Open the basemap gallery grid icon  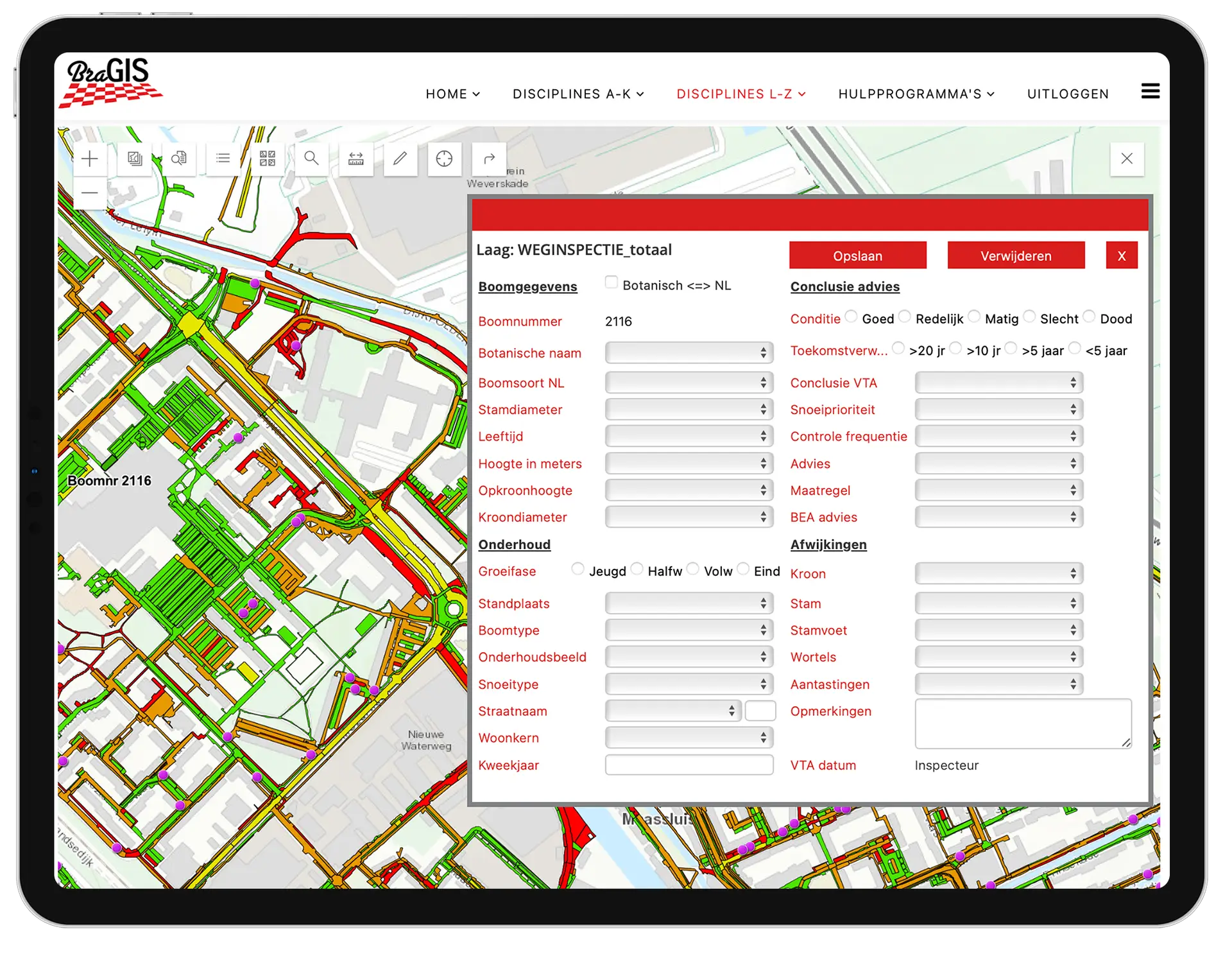pyautogui.click(x=268, y=159)
